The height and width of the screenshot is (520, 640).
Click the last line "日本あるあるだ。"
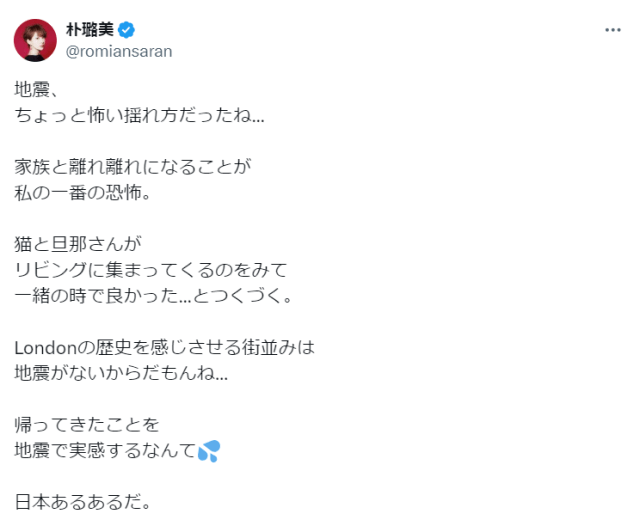(83, 502)
